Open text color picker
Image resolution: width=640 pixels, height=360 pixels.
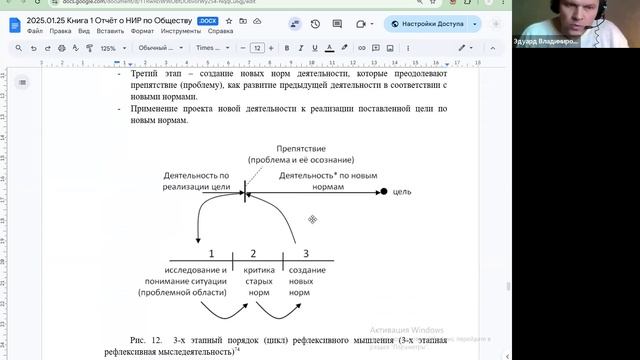pyautogui.click(x=329, y=48)
